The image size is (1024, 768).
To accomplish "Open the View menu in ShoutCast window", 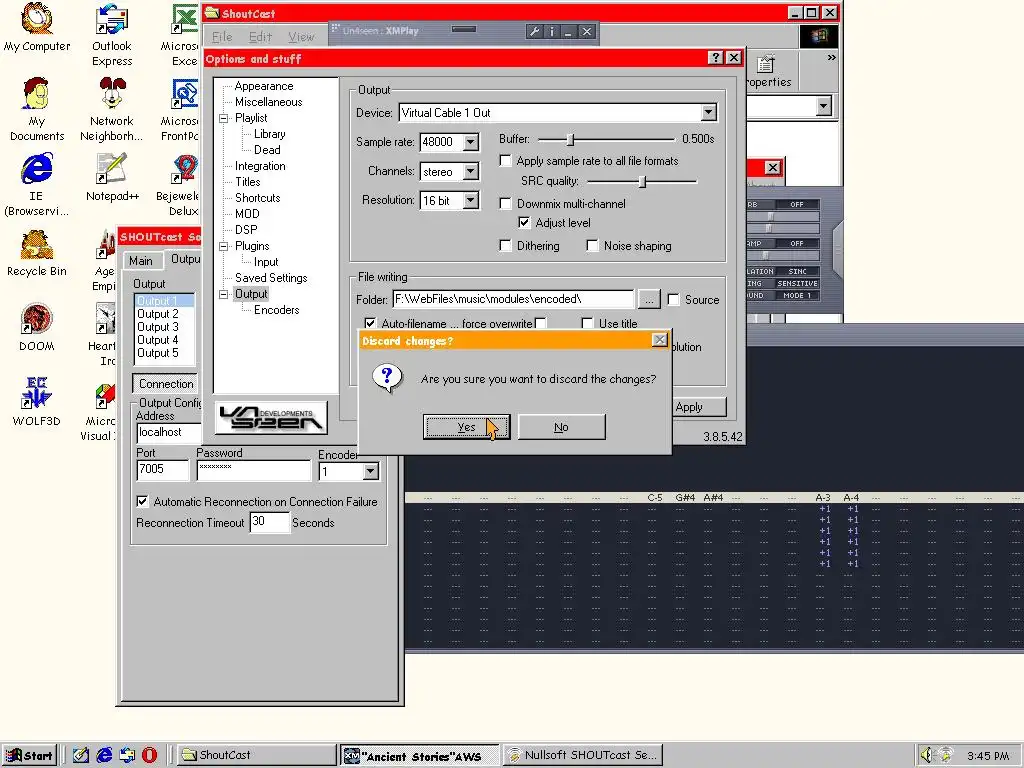I will [x=301, y=37].
